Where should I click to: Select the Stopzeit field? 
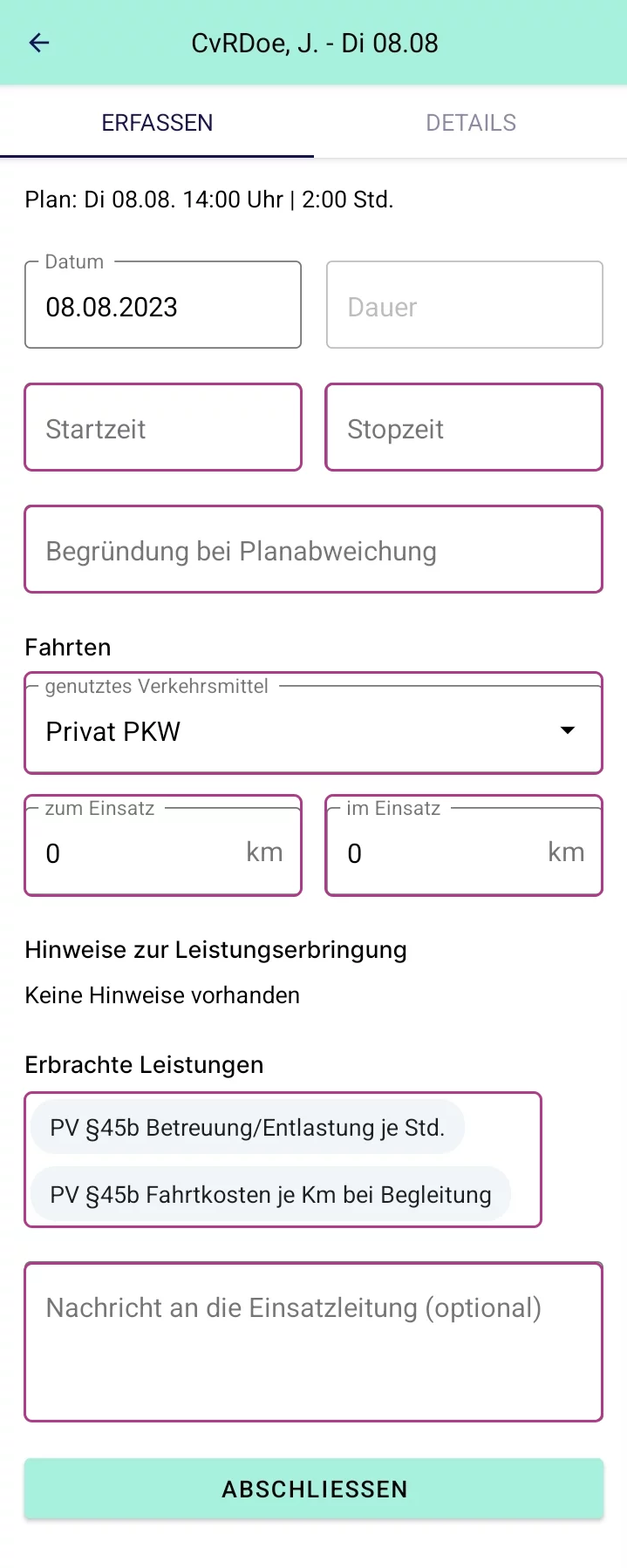[464, 429]
